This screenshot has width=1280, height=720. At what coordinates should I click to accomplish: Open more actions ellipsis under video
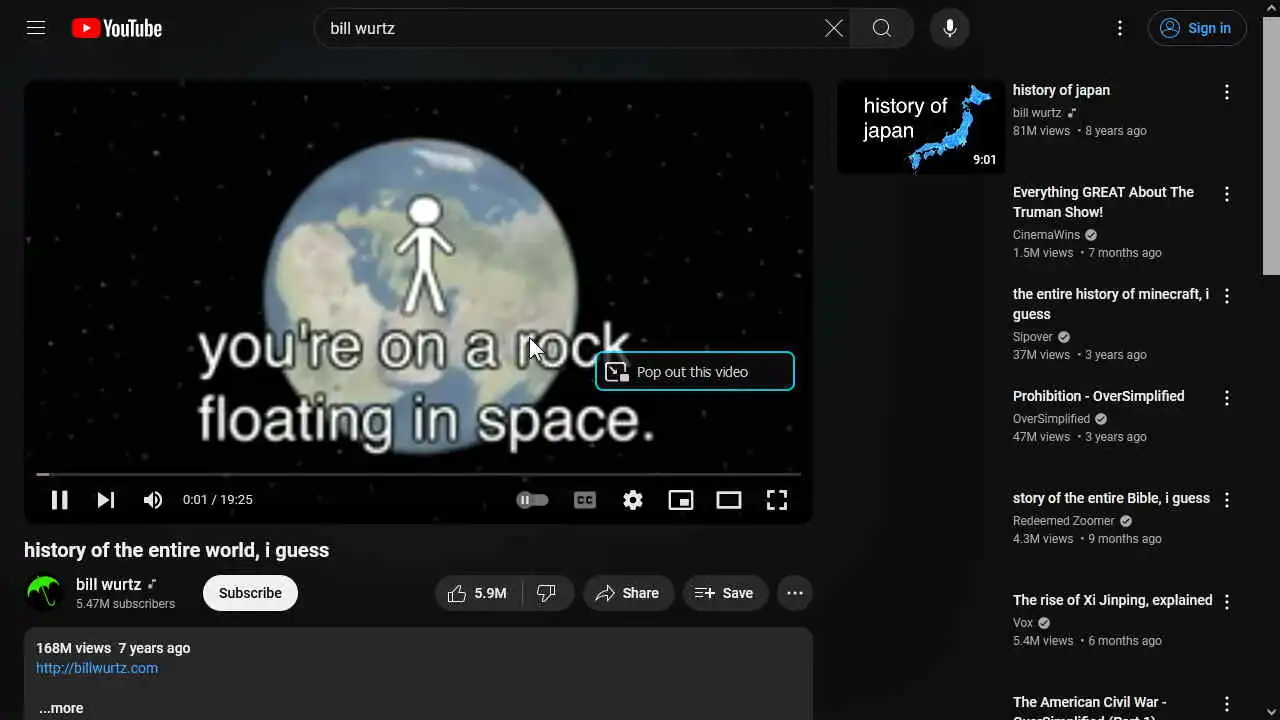coord(795,593)
